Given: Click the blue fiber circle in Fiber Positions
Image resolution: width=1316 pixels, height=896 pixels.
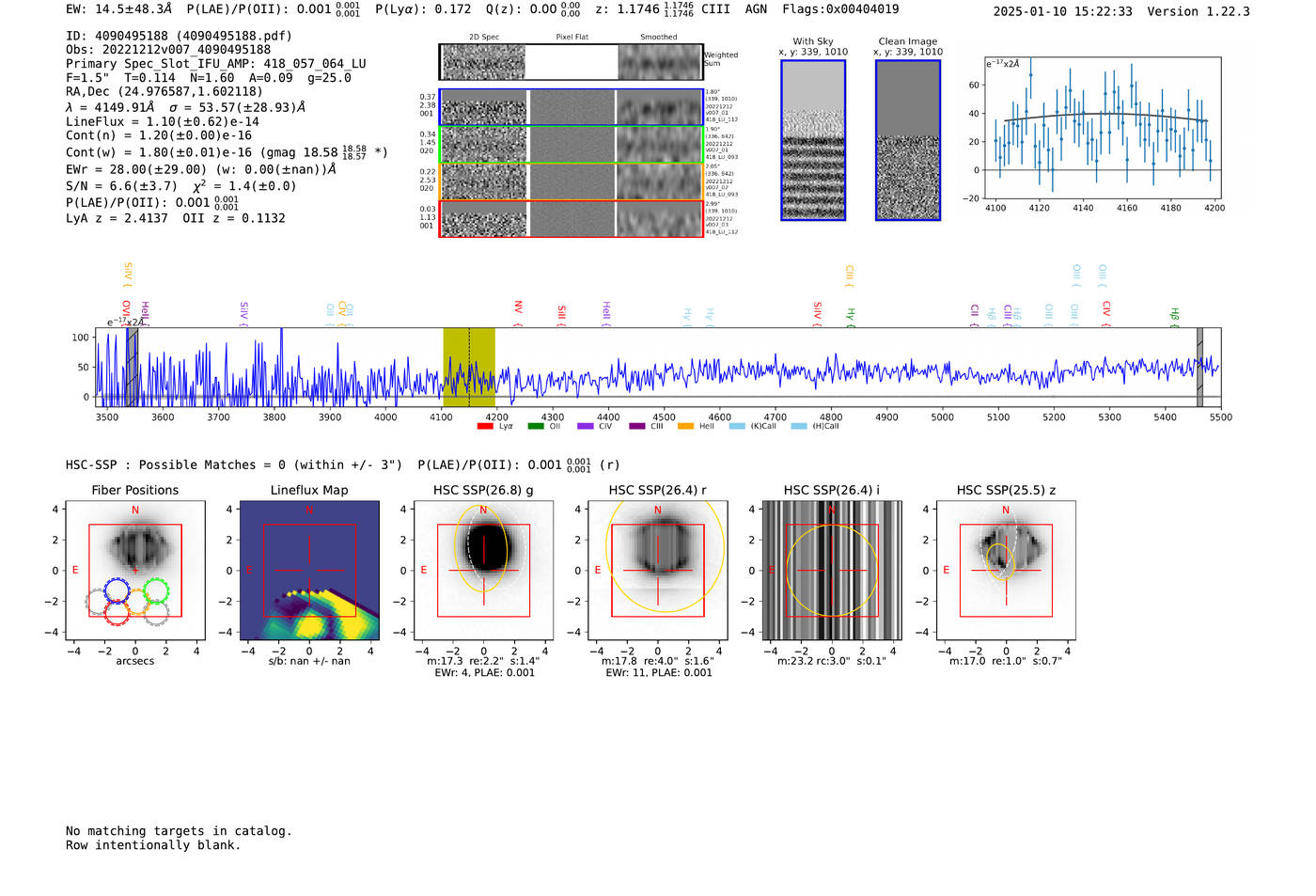Looking at the screenshot, I should 117,590.
